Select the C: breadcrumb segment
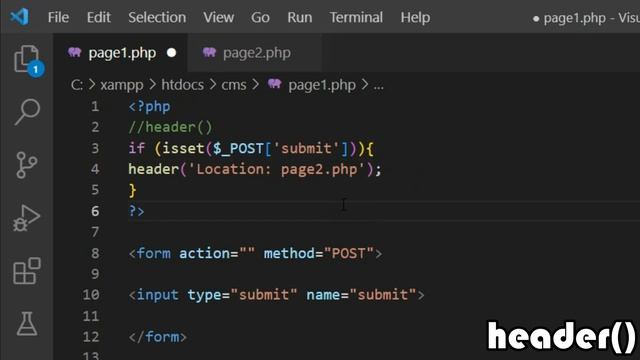This screenshot has height=360, width=640. click(77, 85)
